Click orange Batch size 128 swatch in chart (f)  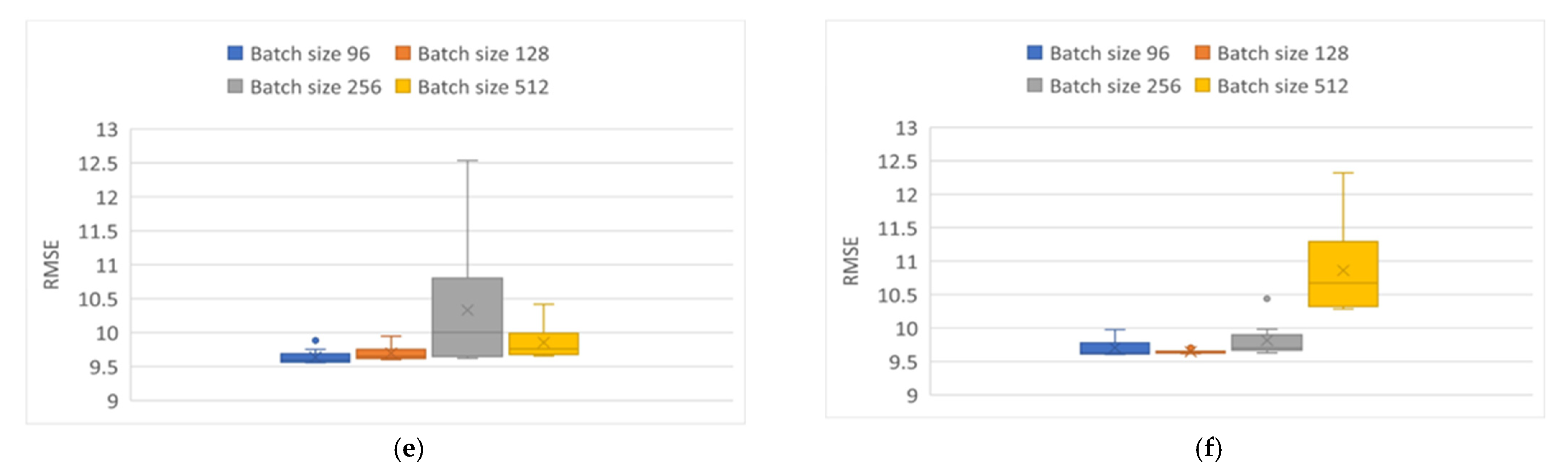tap(1202, 53)
